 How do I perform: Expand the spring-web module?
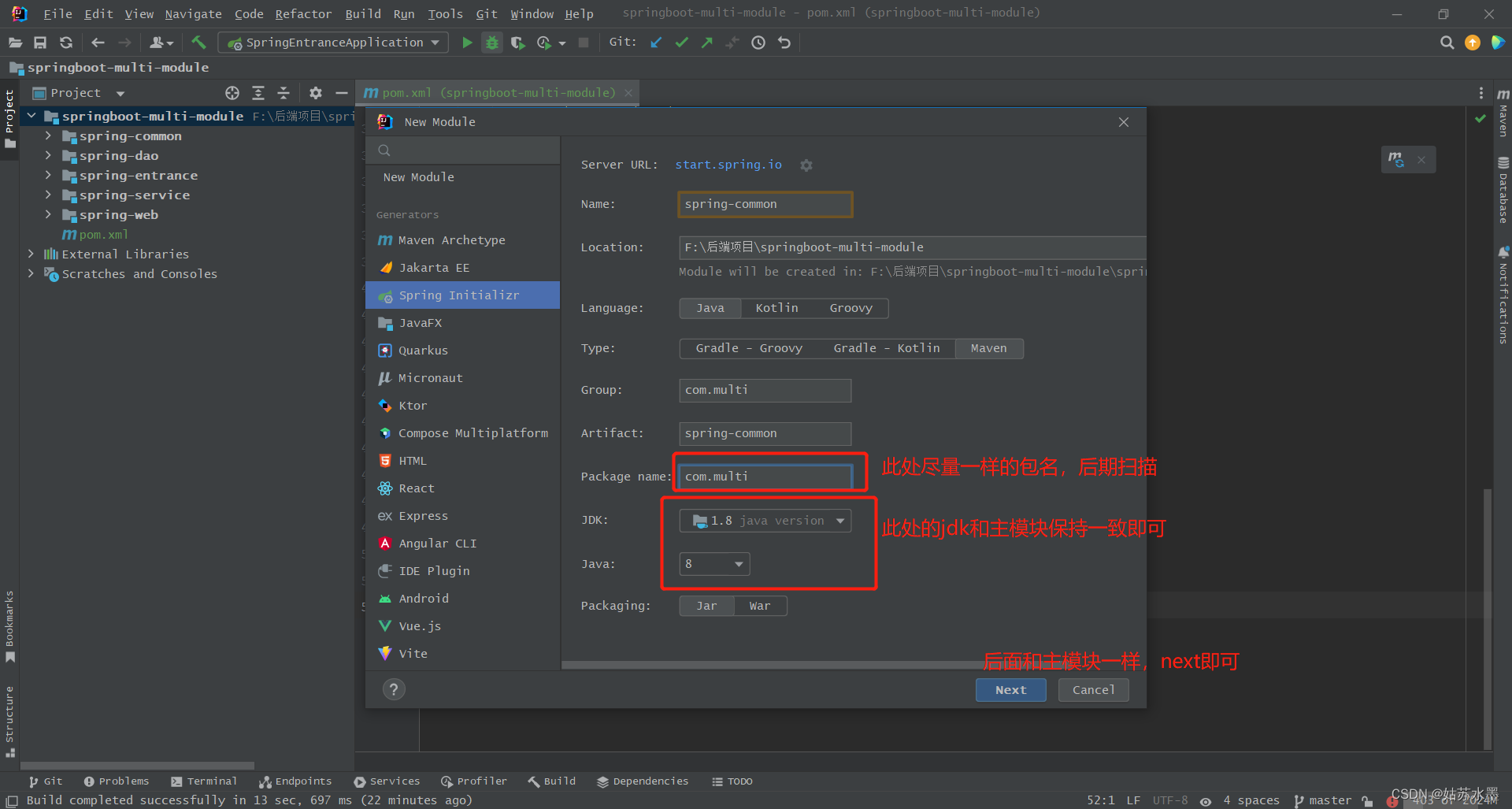(48, 215)
